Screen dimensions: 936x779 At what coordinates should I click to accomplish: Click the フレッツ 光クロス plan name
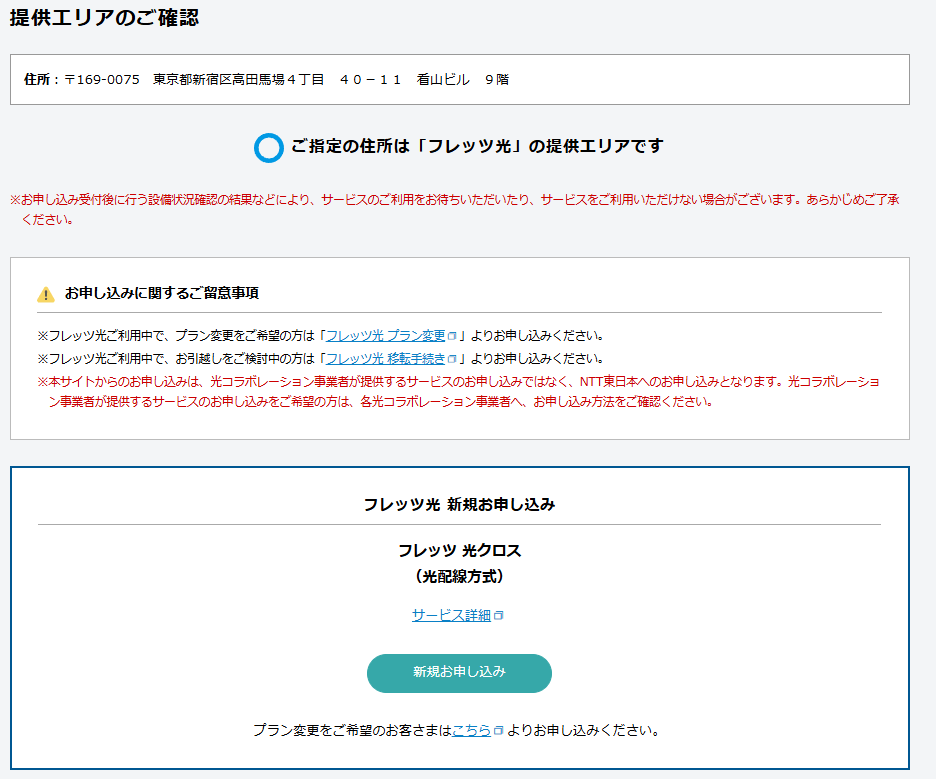point(459,550)
